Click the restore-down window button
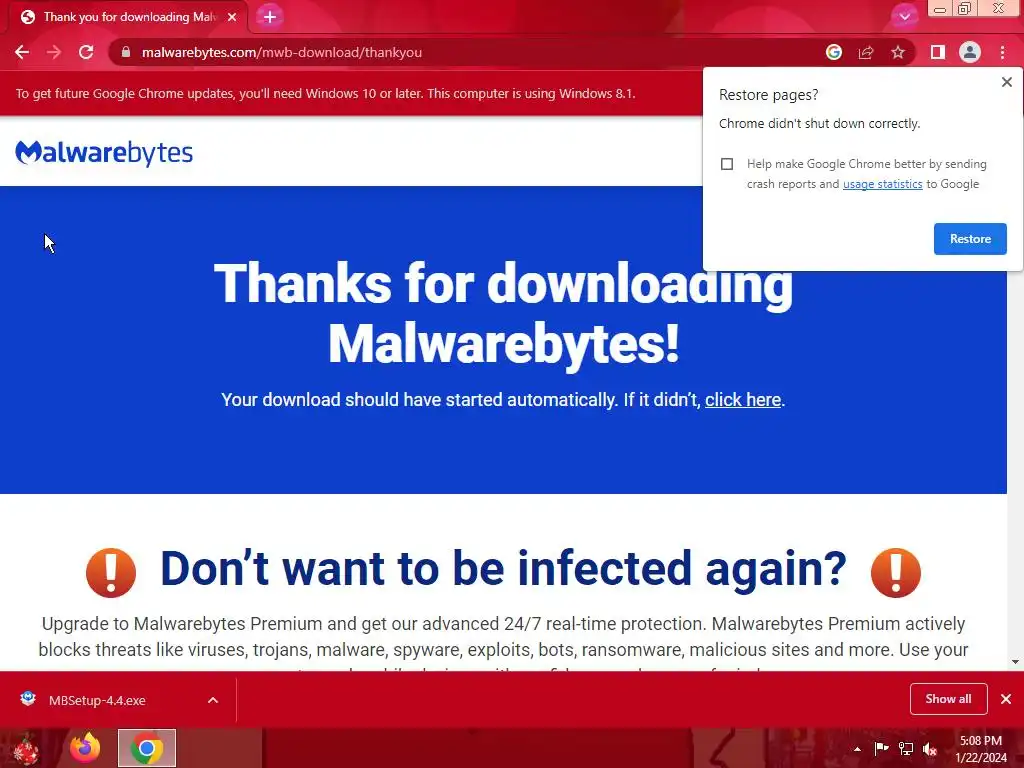This screenshot has height=768, width=1024. (965, 9)
